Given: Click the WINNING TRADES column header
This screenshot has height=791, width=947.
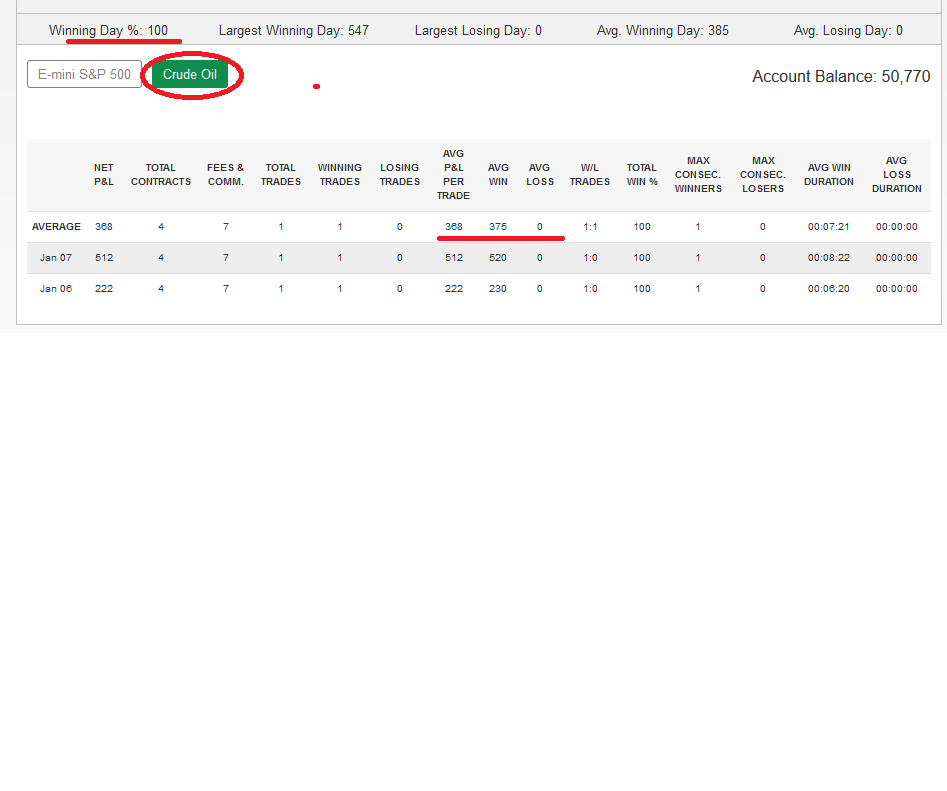Looking at the screenshot, I should (x=339, y=175).
